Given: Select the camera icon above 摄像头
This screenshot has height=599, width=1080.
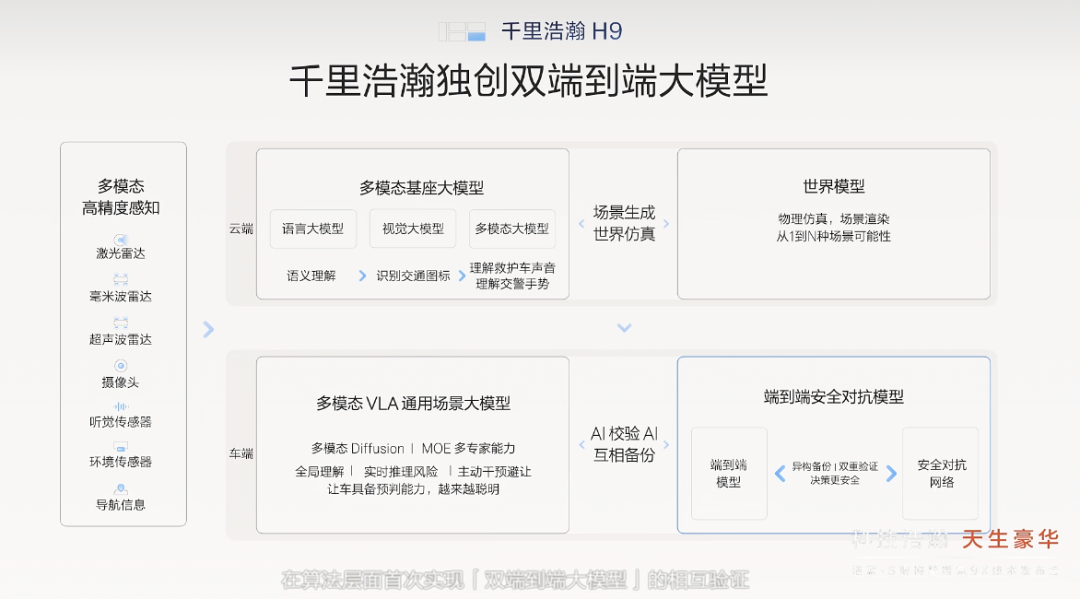Looking at the screenshot, I should 121,366.
